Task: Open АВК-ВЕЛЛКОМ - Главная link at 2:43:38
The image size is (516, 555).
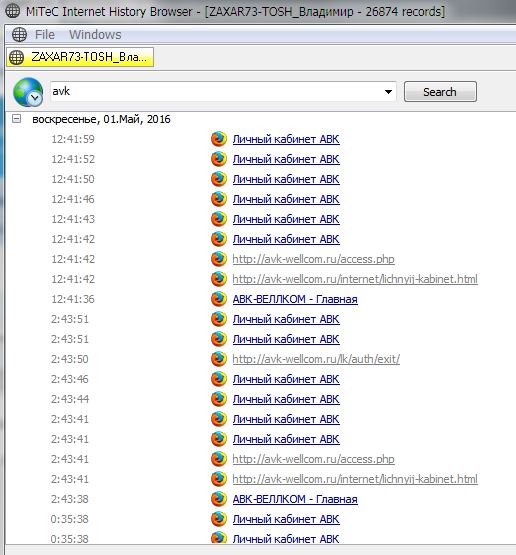Action: click(295, 499)
